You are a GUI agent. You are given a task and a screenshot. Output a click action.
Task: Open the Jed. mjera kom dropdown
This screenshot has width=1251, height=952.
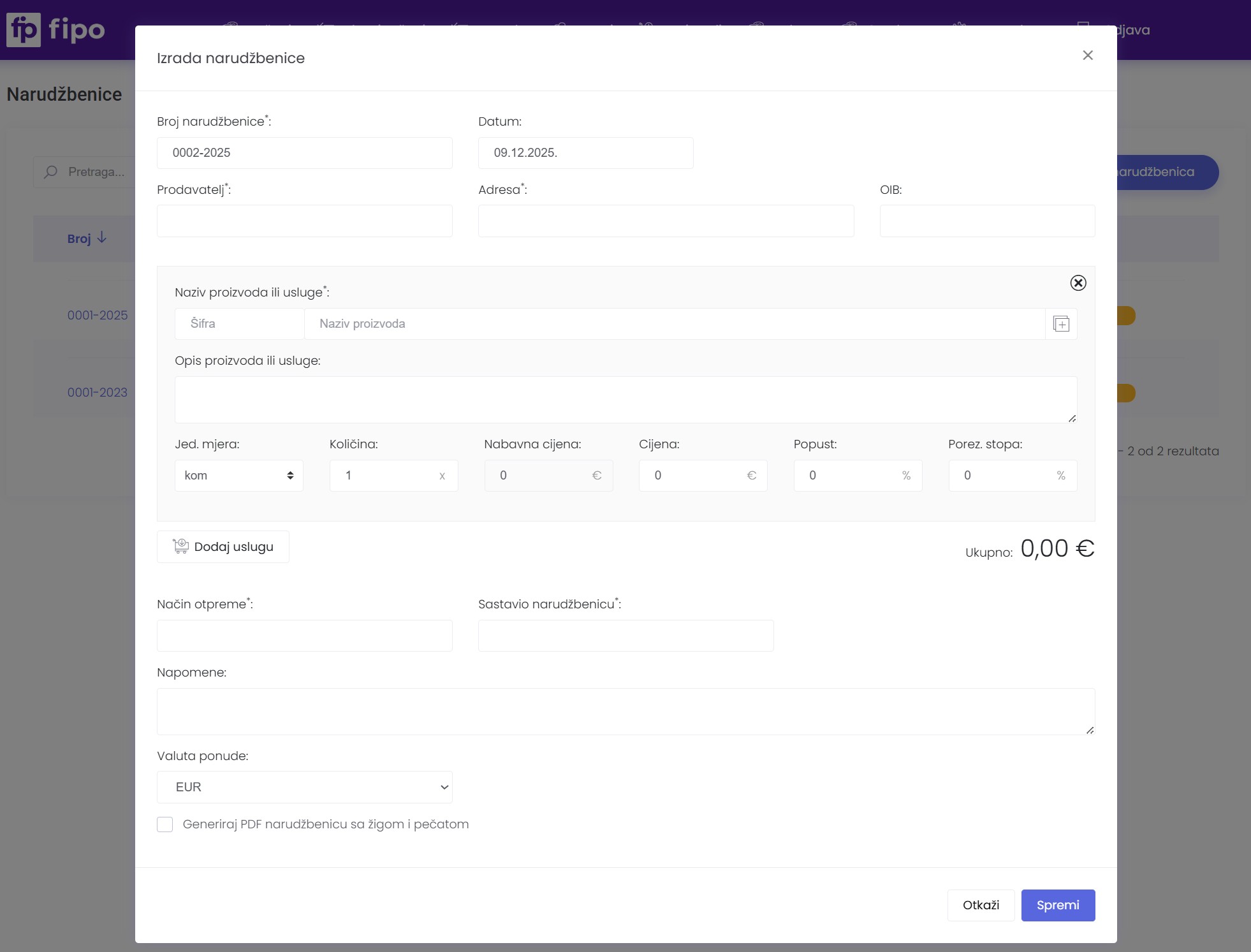pyautogui.click(x=238, y=476)
